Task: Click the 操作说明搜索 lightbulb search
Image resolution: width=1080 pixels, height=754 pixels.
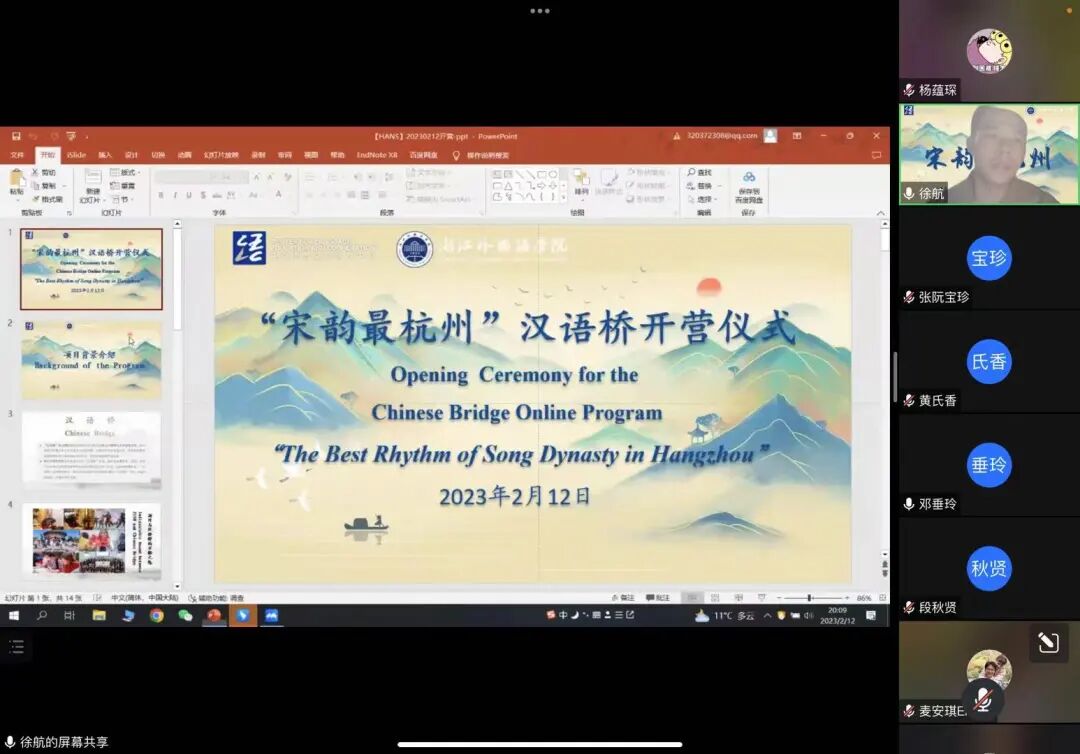Action: click(481, 155)
